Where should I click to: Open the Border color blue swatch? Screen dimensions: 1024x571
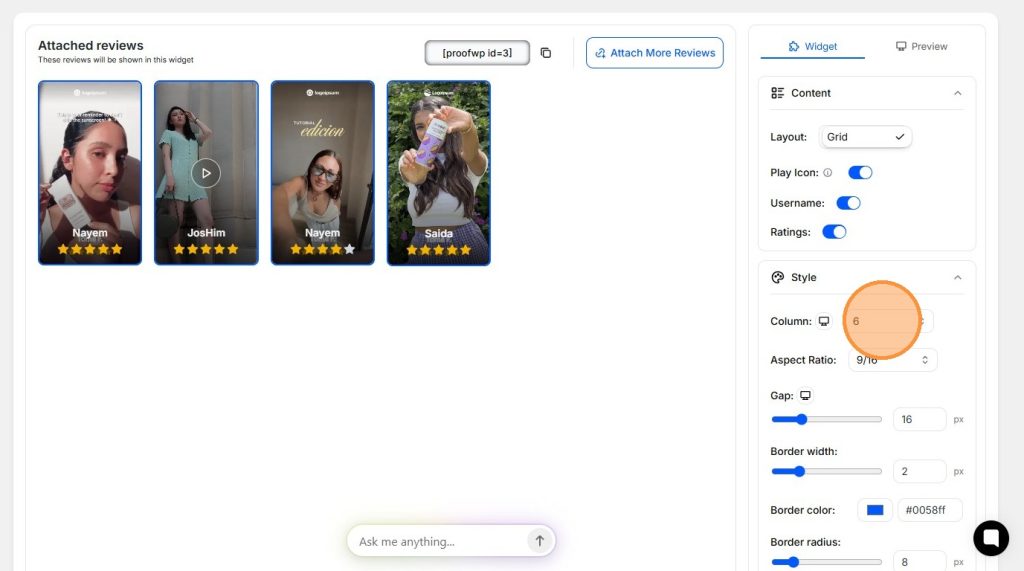click(875, 510)
